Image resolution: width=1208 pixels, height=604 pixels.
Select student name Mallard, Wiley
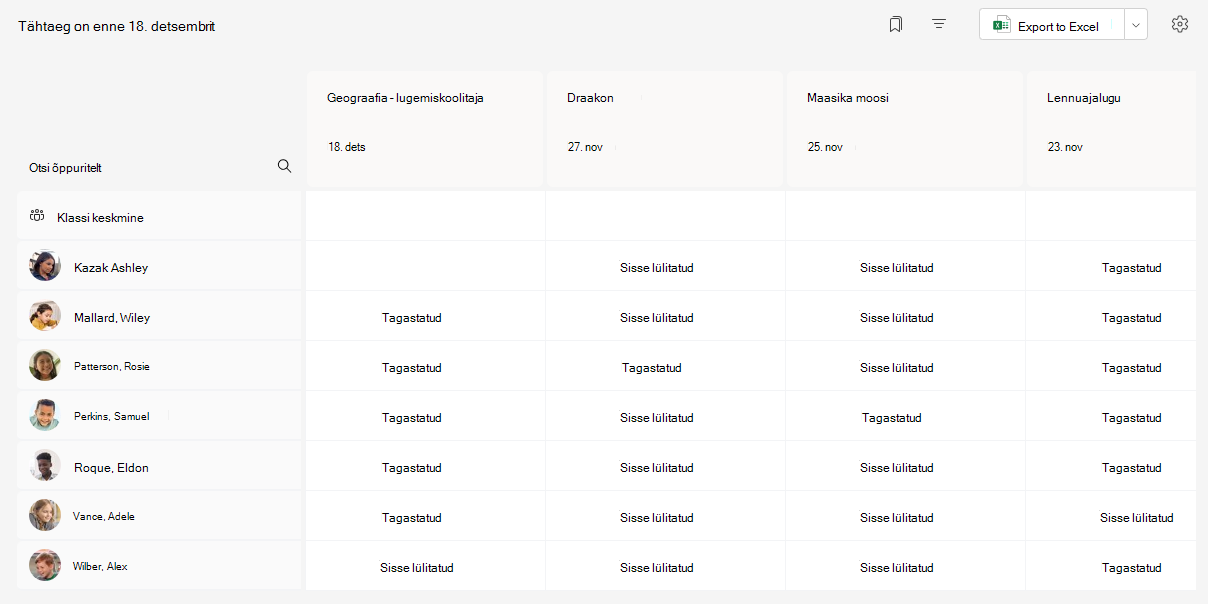(112, 317)
